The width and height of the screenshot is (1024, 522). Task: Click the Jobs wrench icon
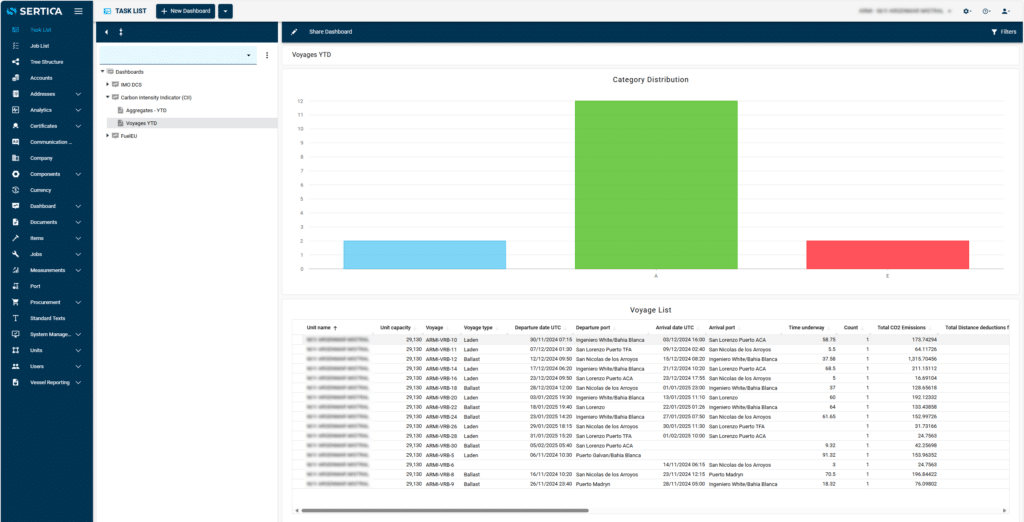point(16,254)
